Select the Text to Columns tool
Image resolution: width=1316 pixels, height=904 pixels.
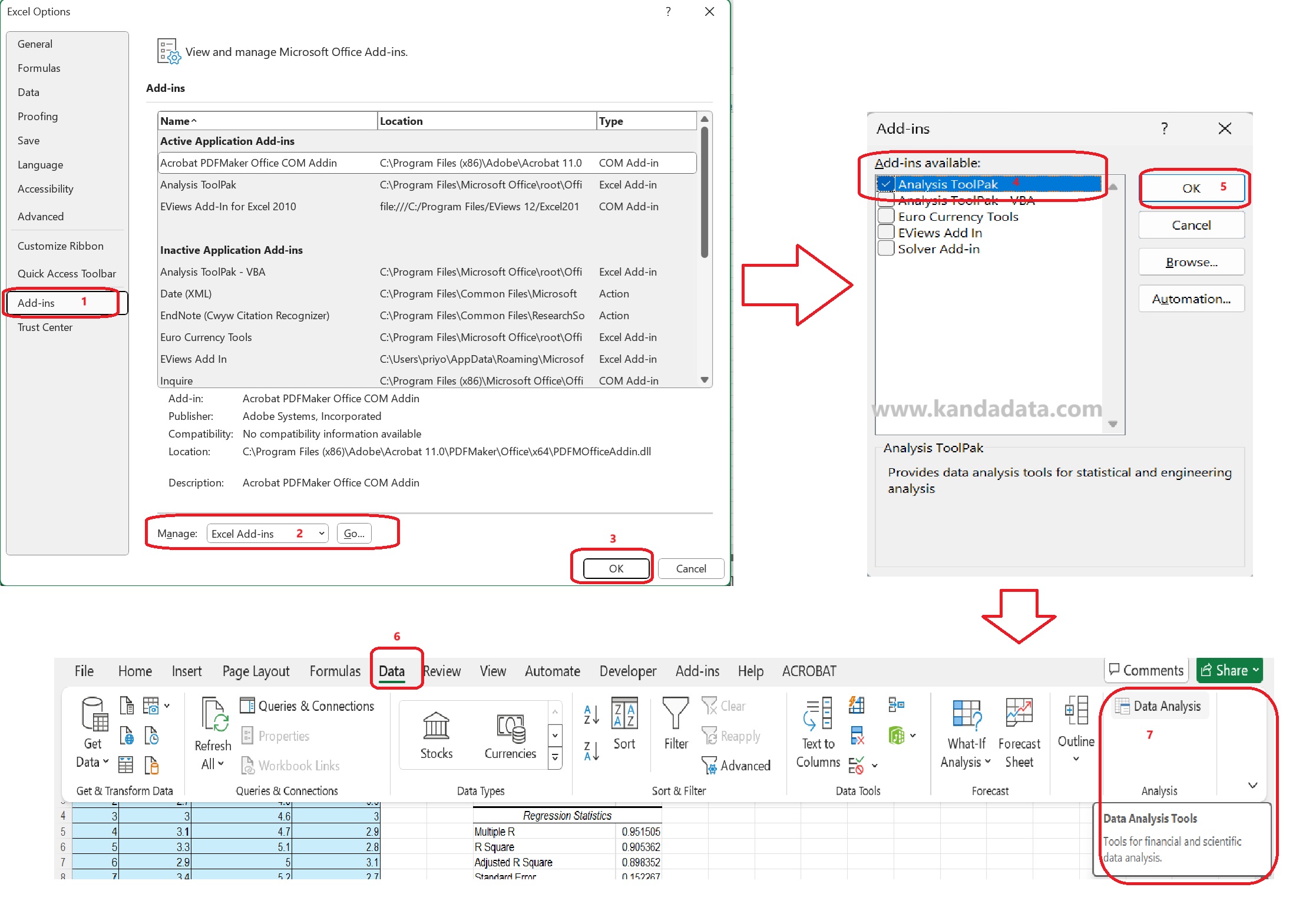(x=818, y=733)
